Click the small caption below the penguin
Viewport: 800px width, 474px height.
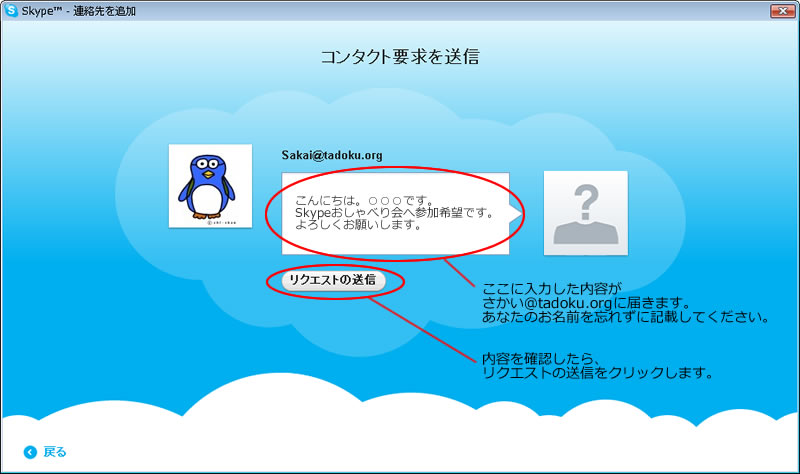(209, 221)
